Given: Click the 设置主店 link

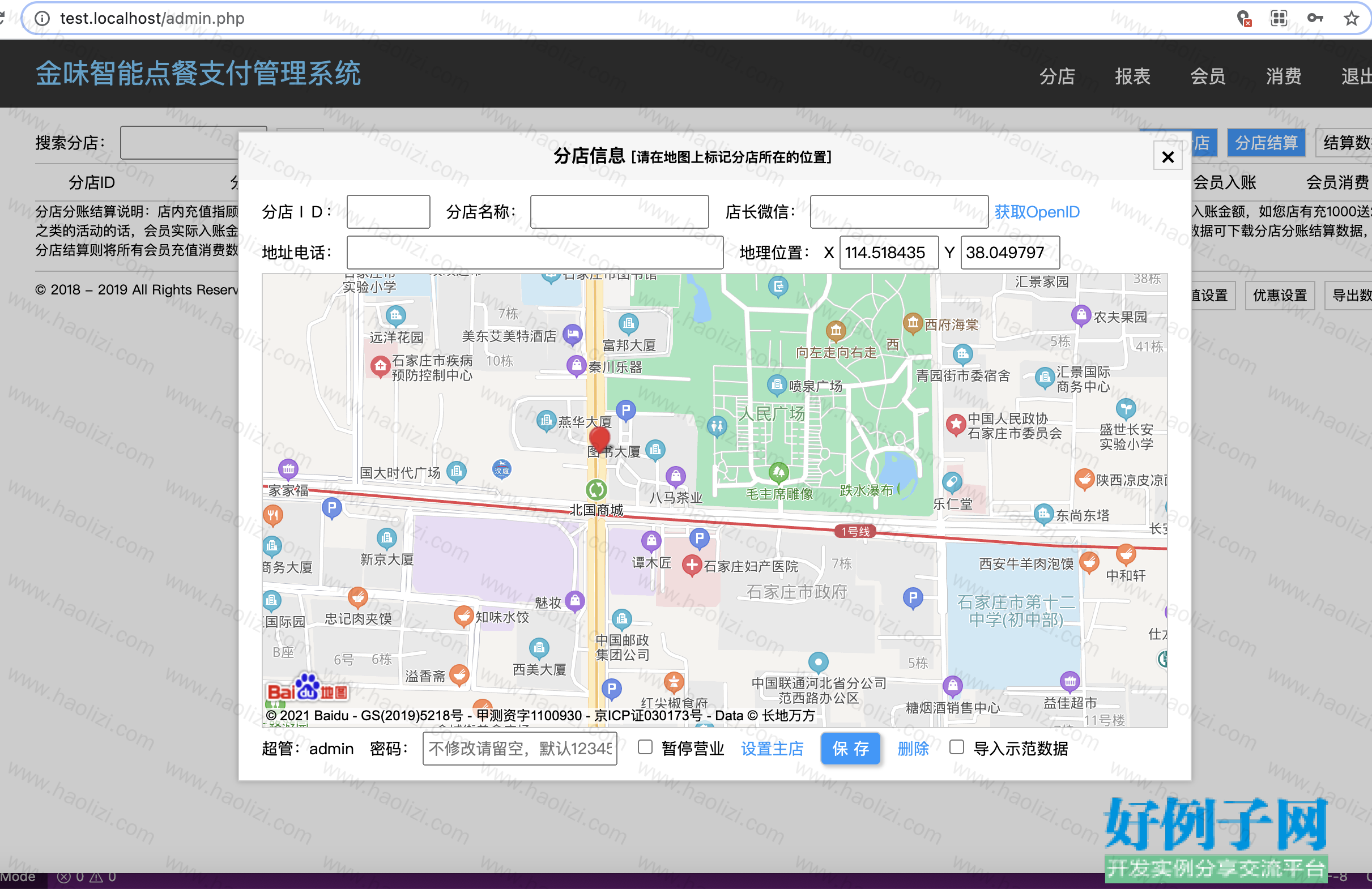Looking at the screenshot, I should [x=772, y=749].
